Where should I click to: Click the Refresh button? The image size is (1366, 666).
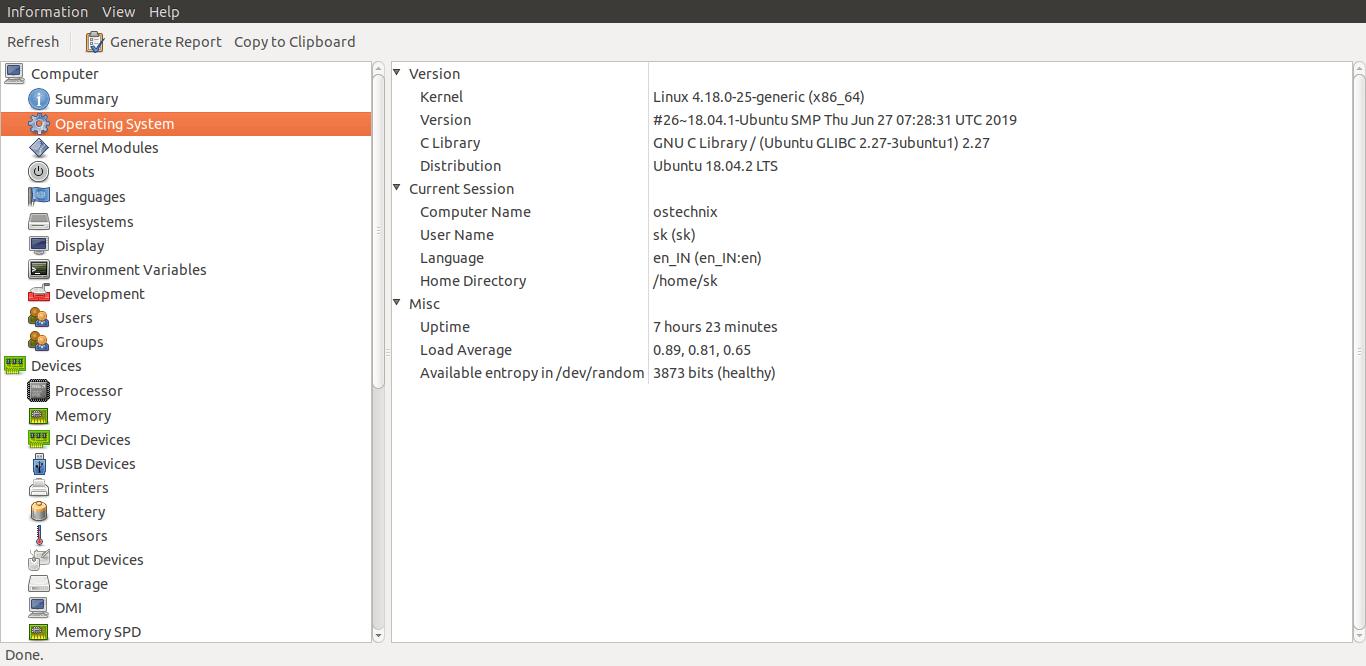pos(33,41)
